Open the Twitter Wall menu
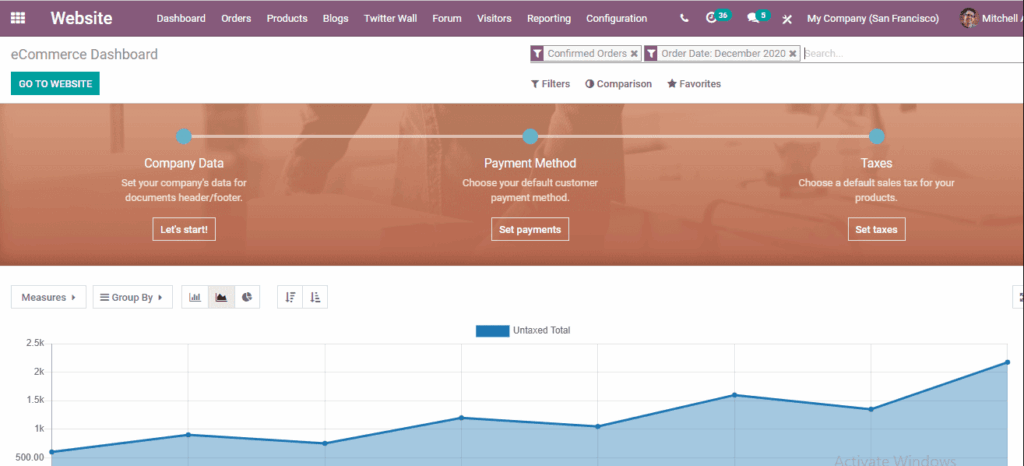 coord(391,18)
